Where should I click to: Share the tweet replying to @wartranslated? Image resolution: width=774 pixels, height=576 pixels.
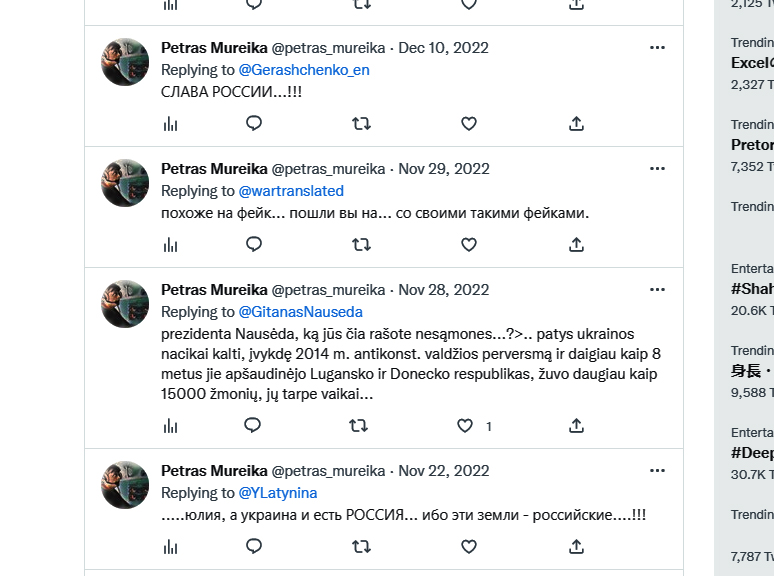coord(576,244)
